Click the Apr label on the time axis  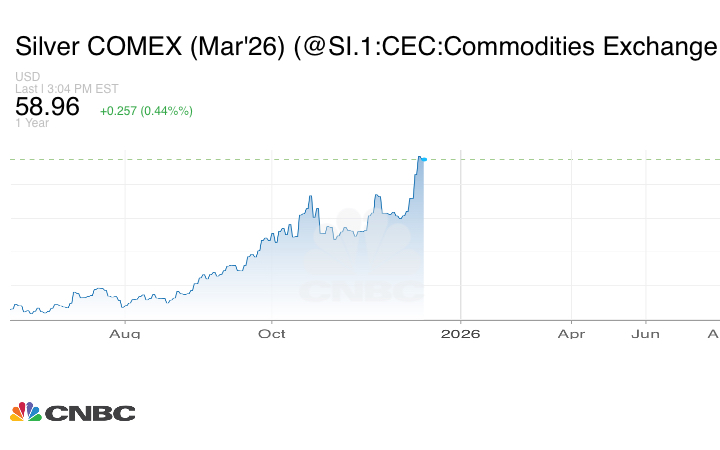571,334
